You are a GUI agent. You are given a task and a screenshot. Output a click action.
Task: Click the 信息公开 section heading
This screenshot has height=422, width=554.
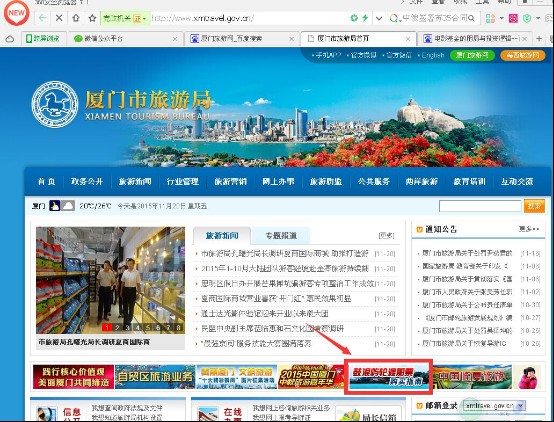(x=72, y=416)
